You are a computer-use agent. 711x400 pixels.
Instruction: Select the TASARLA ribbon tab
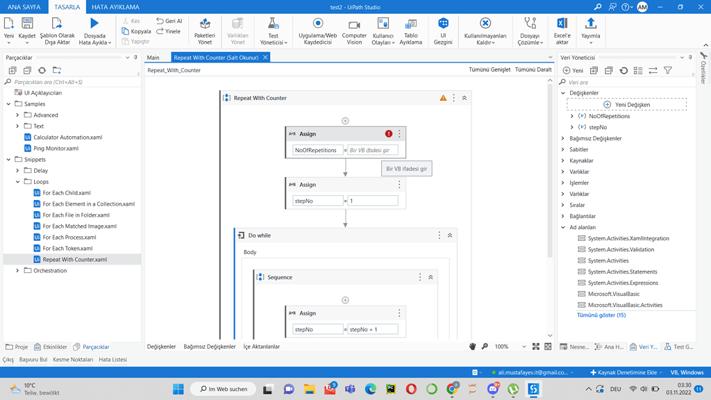tap(67, 7)
